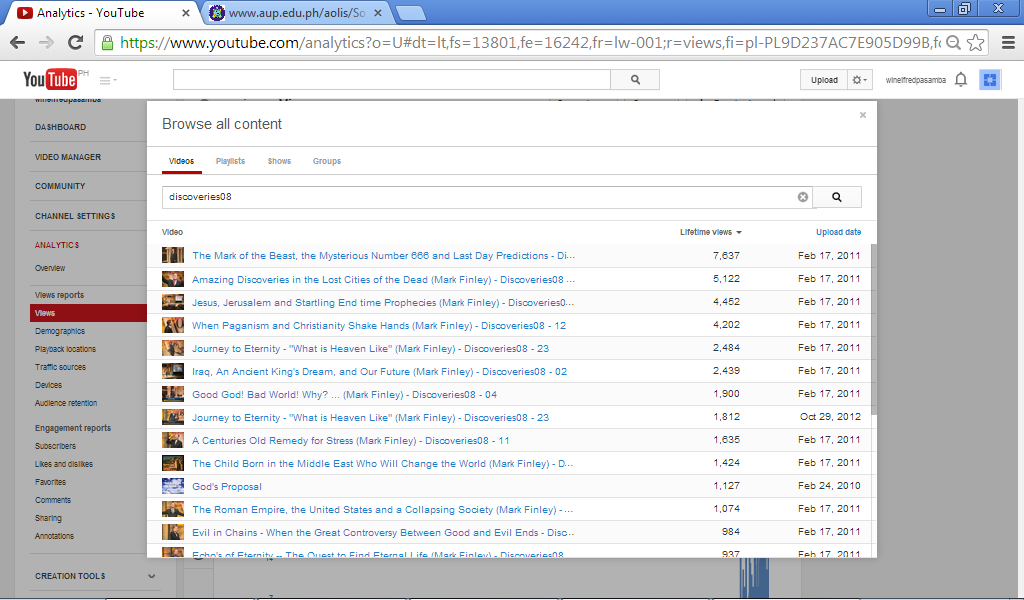Open the Chrome menu hamburger icon
Image resolution: width=1024 pixels, height=600 pixels.
point(1008,43)
